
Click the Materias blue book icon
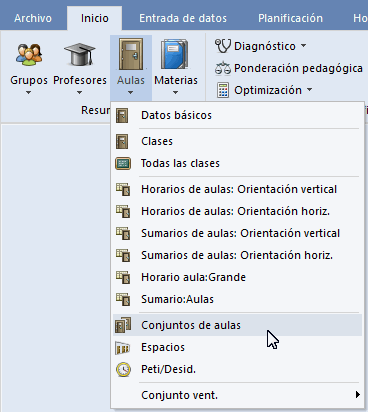point(175,54)
